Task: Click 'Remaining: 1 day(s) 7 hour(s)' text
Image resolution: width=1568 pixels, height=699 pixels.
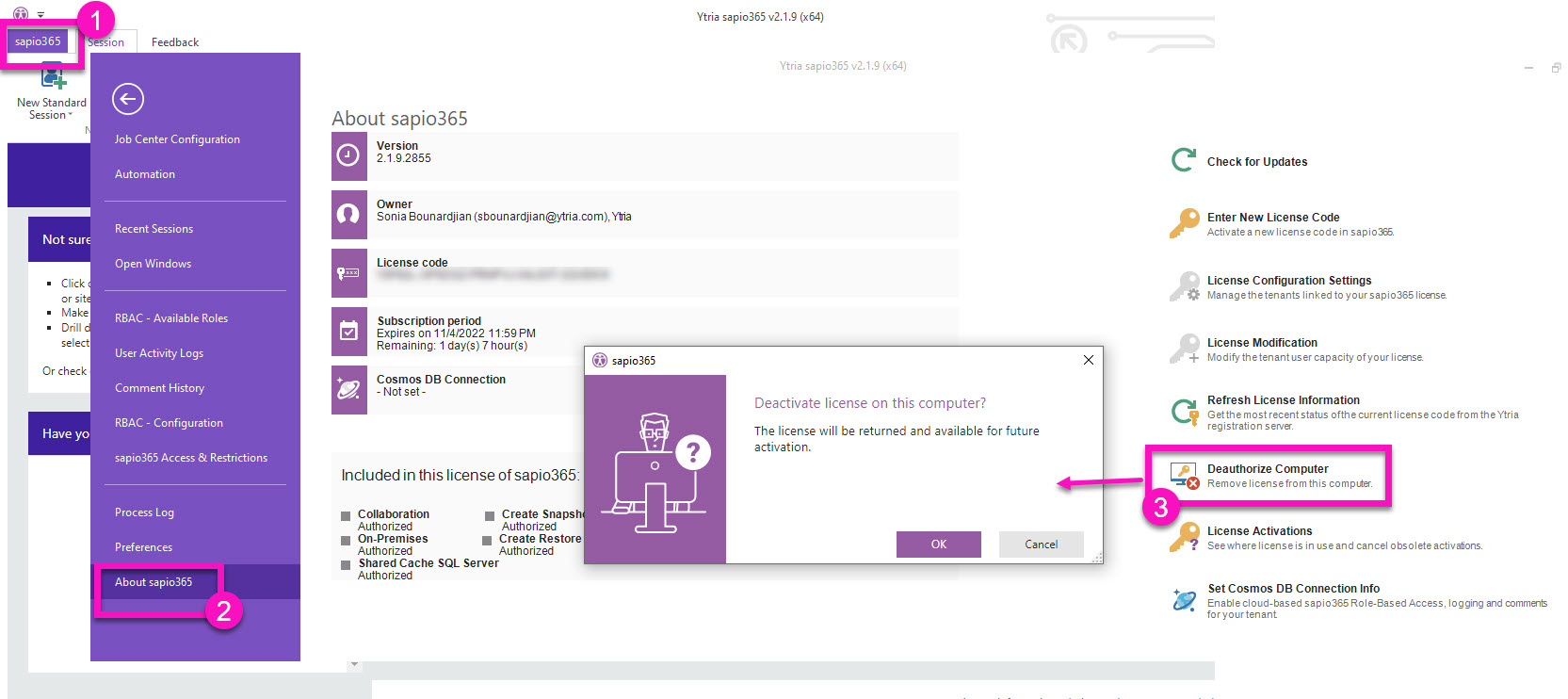Action: tap(452, 346)
